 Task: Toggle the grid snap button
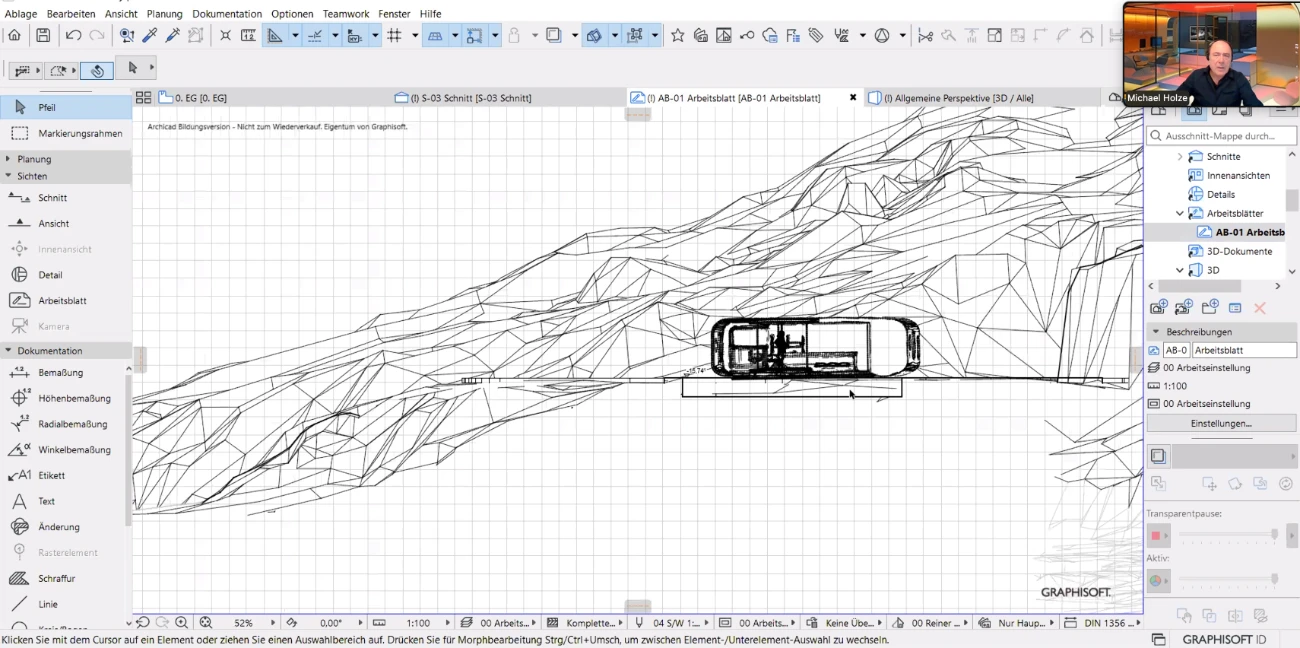(394, 36)
